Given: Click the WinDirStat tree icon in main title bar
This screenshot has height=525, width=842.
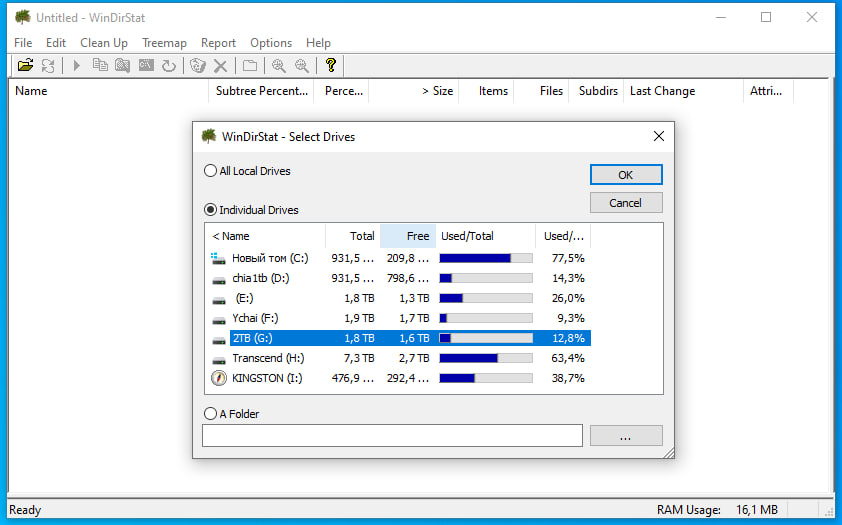Looking at the screenshot, I should coord(23,17).
